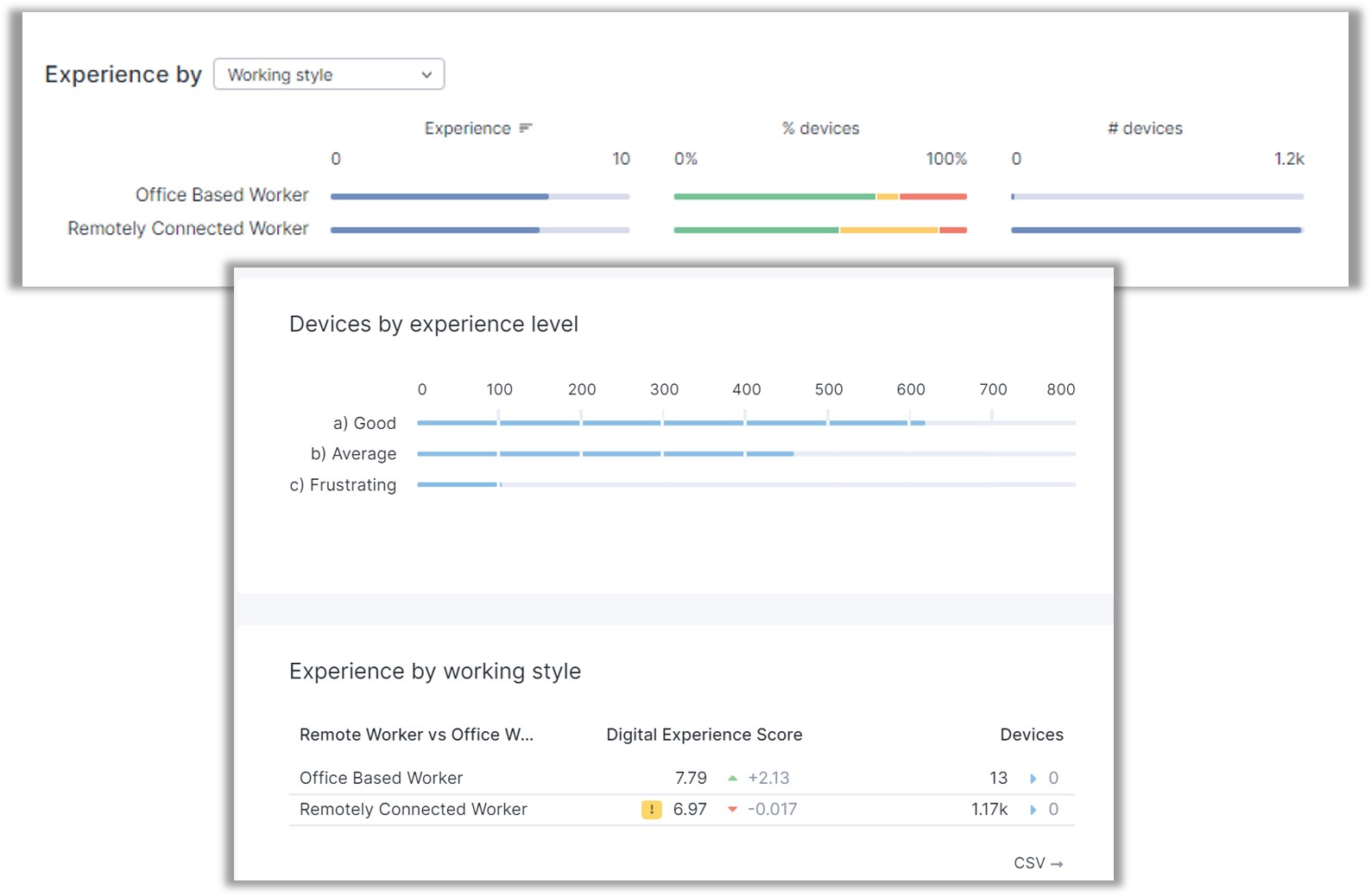Click the sort icon beside Experience header
This screenshot has height=896, width=1371.
pyautogui.click(x=526, y=129)
